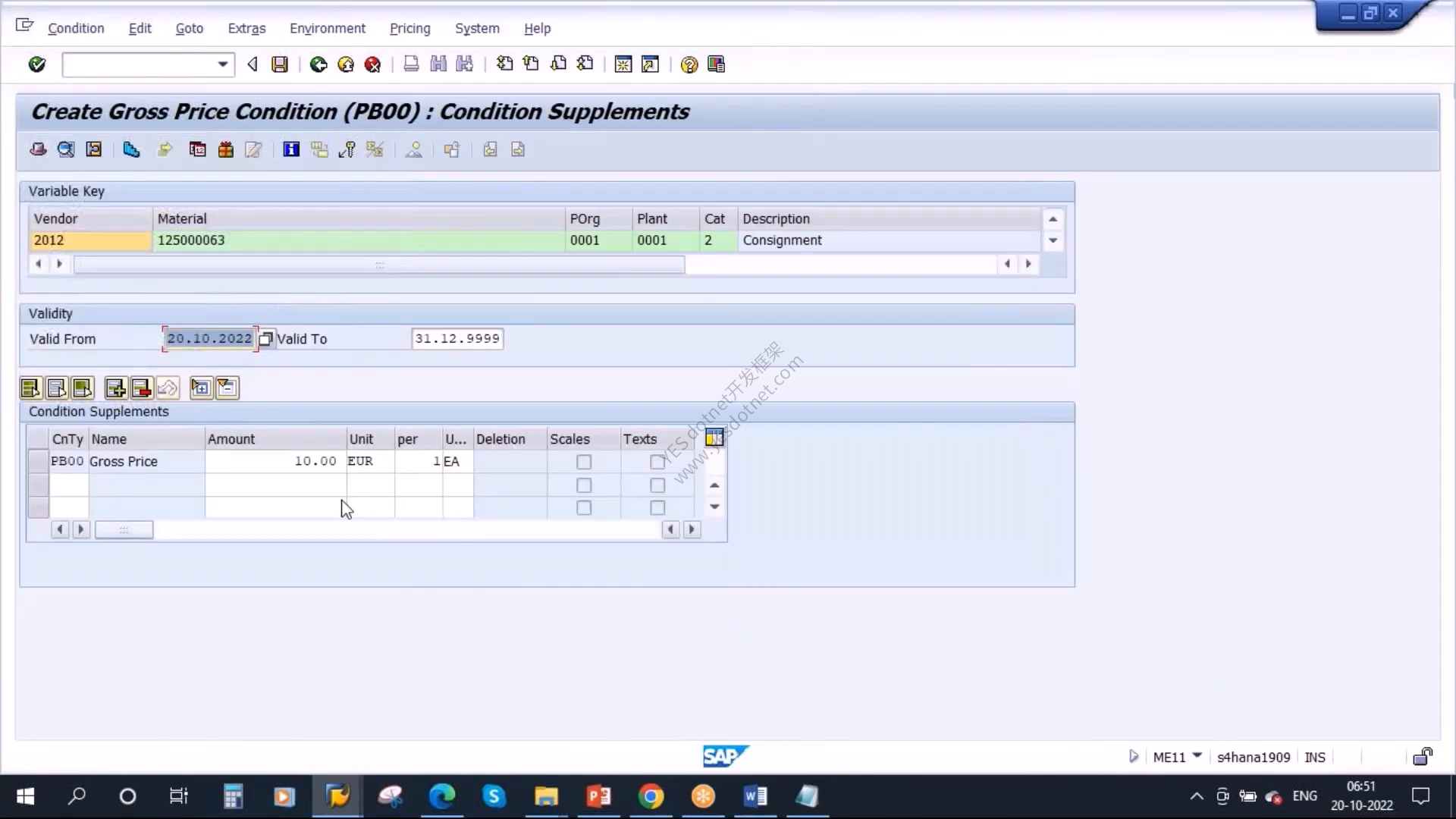This screenshot has width=1456, height=819.
Task: Click the Print icon in the standard toolbar
Action: [x=411, y=64]
